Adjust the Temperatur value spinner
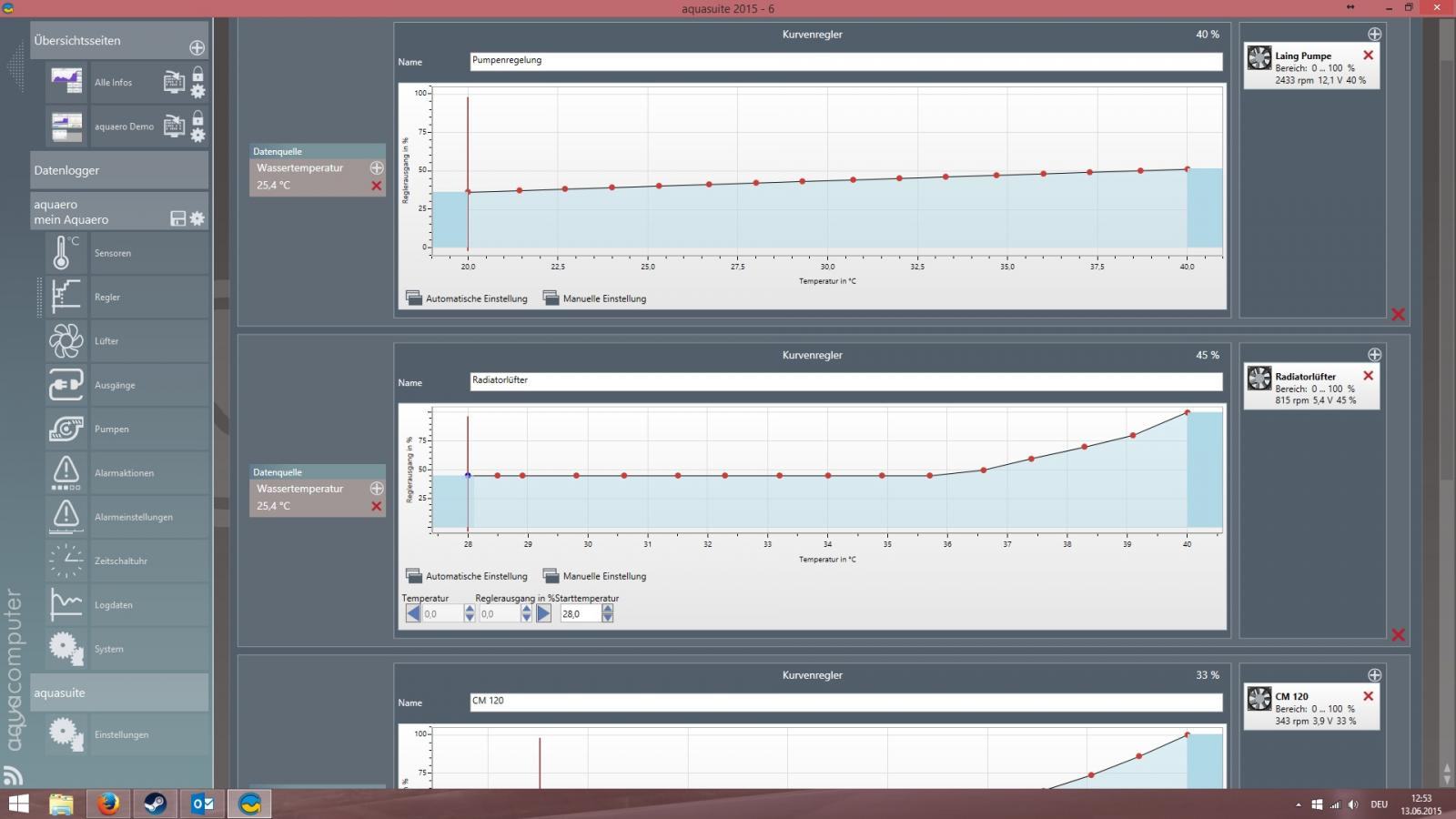This screenshot has height=819, width=1456. click(470, 613)
